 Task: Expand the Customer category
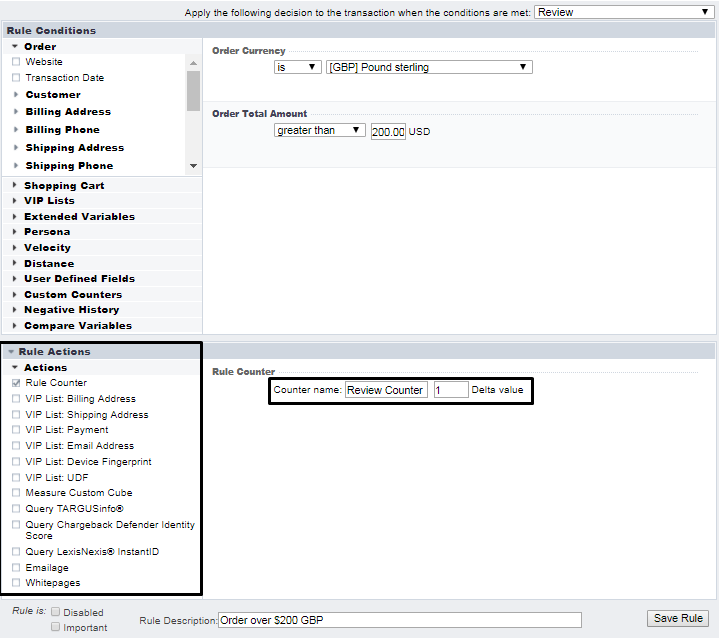(x=16, y=94)
